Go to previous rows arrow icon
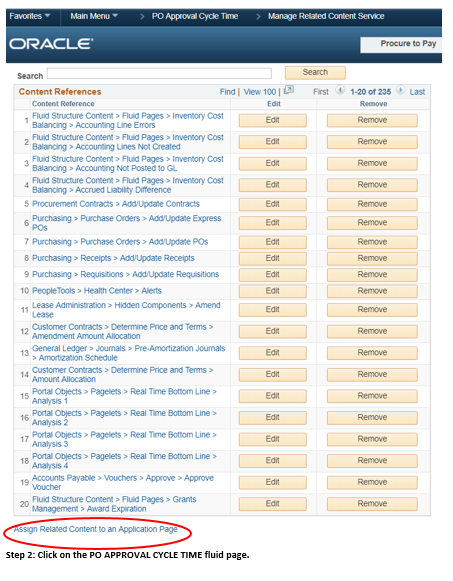The image size is (453, 581). click(340, 90)
